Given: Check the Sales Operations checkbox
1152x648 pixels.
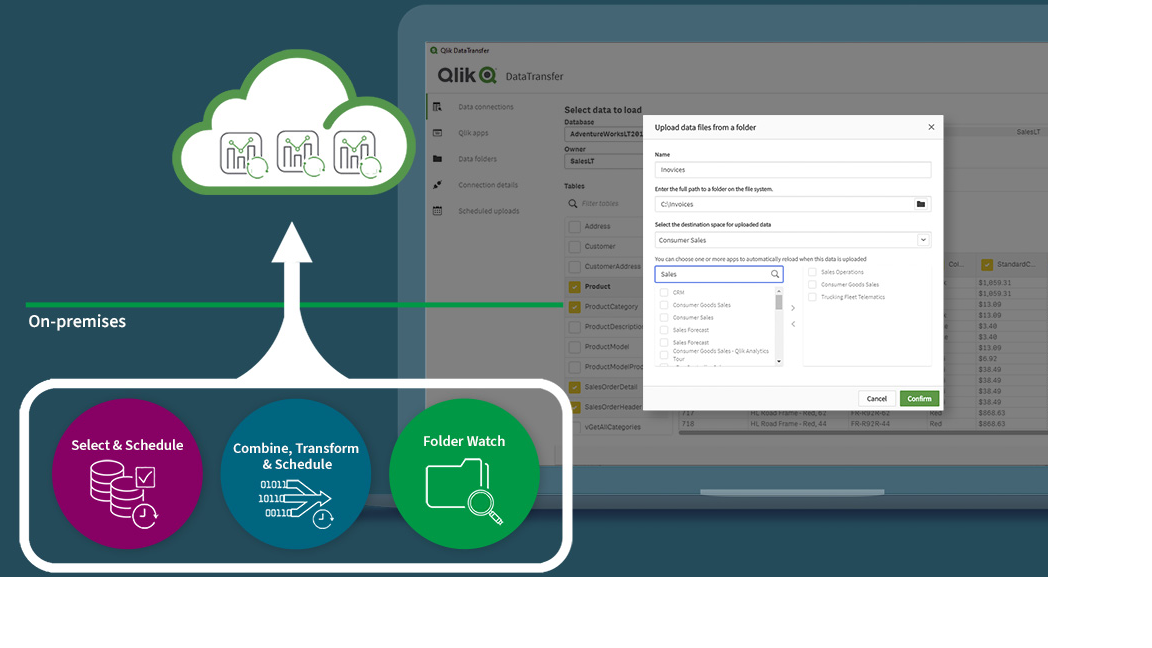Looking at the screenshot, I should tap(812, 272).
